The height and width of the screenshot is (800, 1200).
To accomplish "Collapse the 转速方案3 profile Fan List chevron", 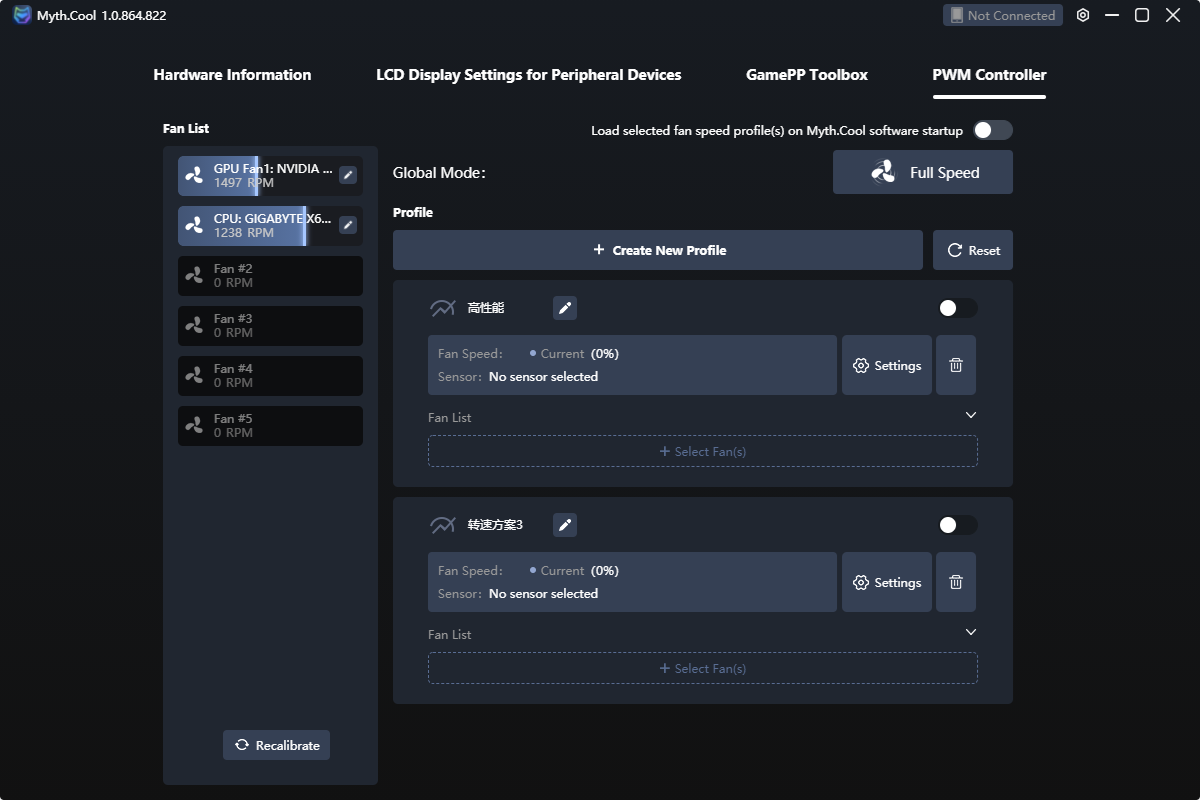I will tap(970, 632).
